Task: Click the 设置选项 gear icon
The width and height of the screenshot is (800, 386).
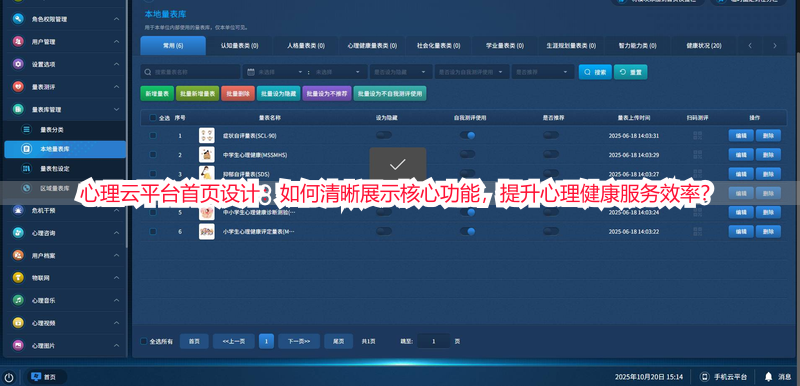Action: pyautogui.click(x=18, y=64)
